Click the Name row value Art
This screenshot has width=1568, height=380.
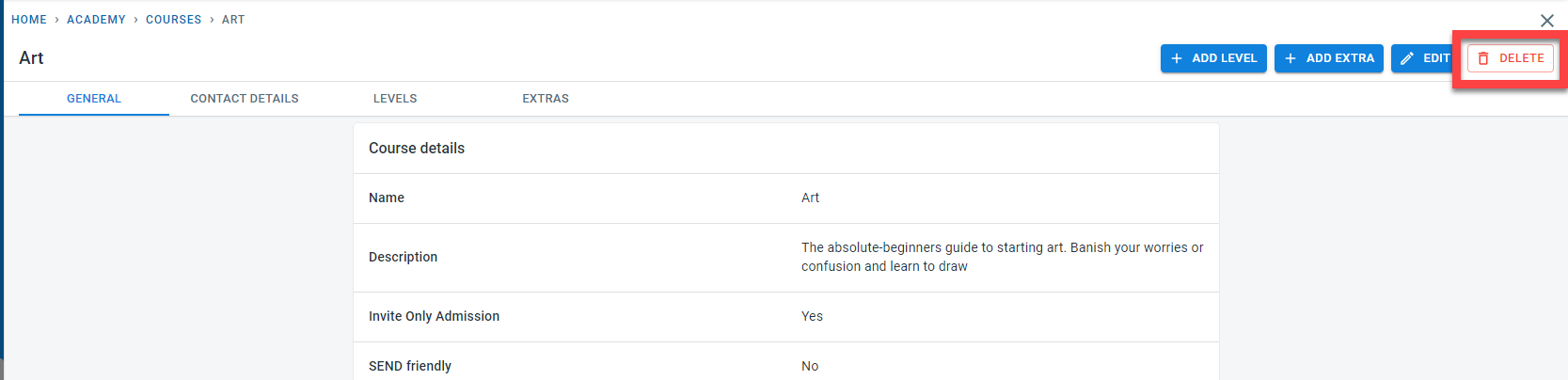810,198
